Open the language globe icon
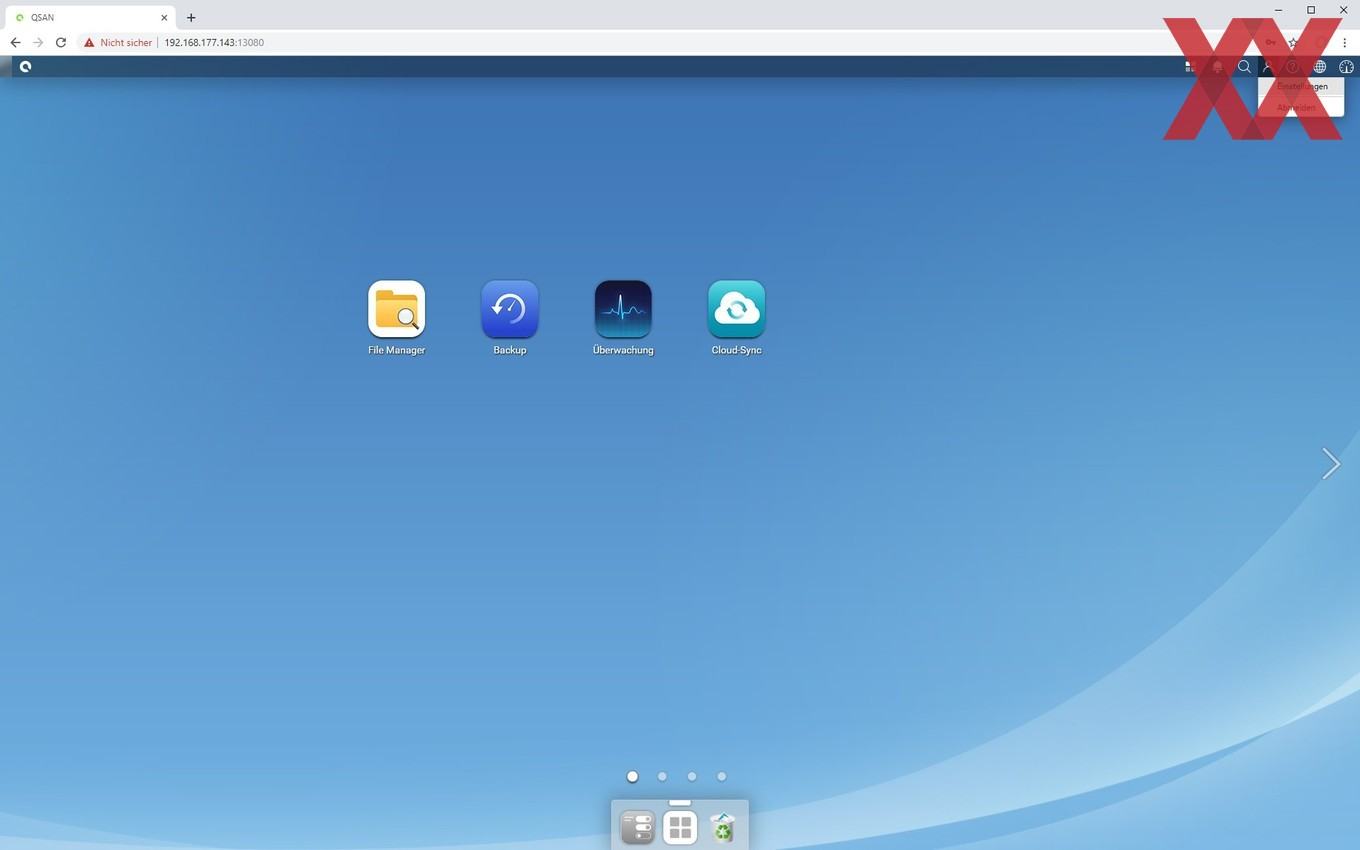 pyautogui.click(x=1320, y=67)
